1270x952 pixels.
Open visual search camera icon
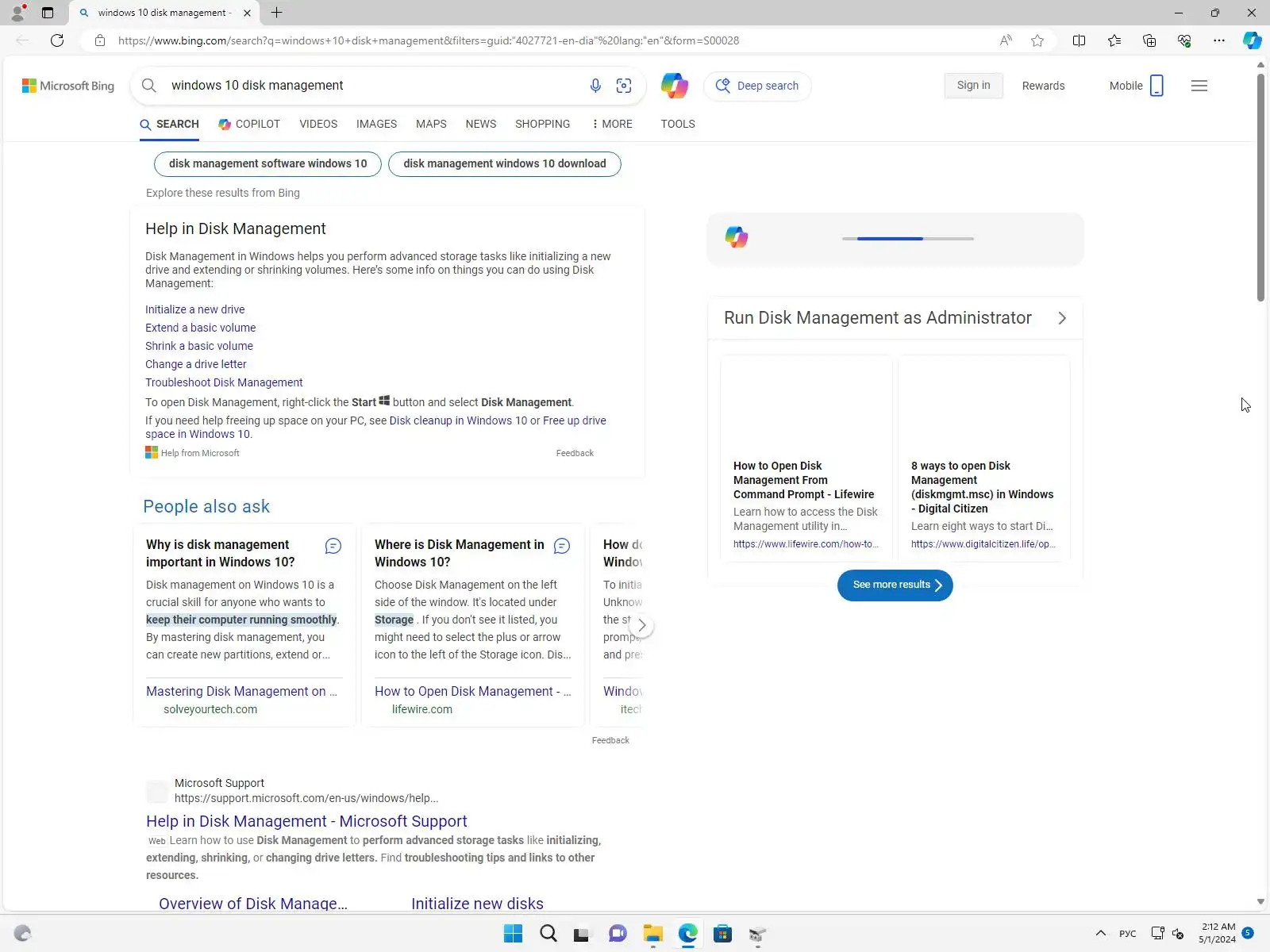click(624, 86)
